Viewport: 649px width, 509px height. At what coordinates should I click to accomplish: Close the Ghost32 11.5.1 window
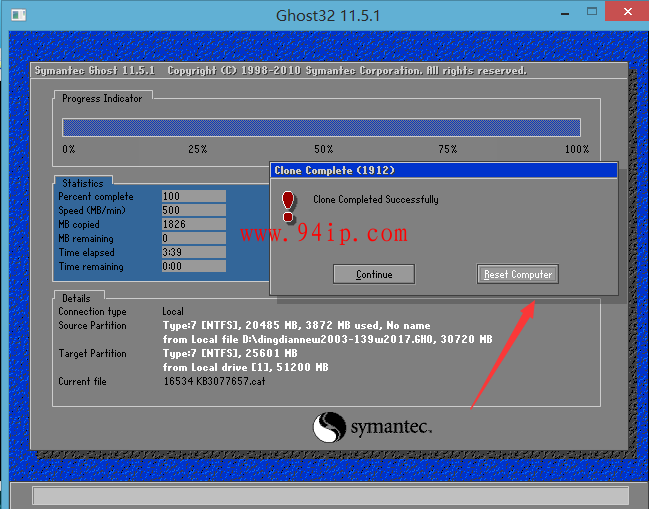[x=627, y=11]
